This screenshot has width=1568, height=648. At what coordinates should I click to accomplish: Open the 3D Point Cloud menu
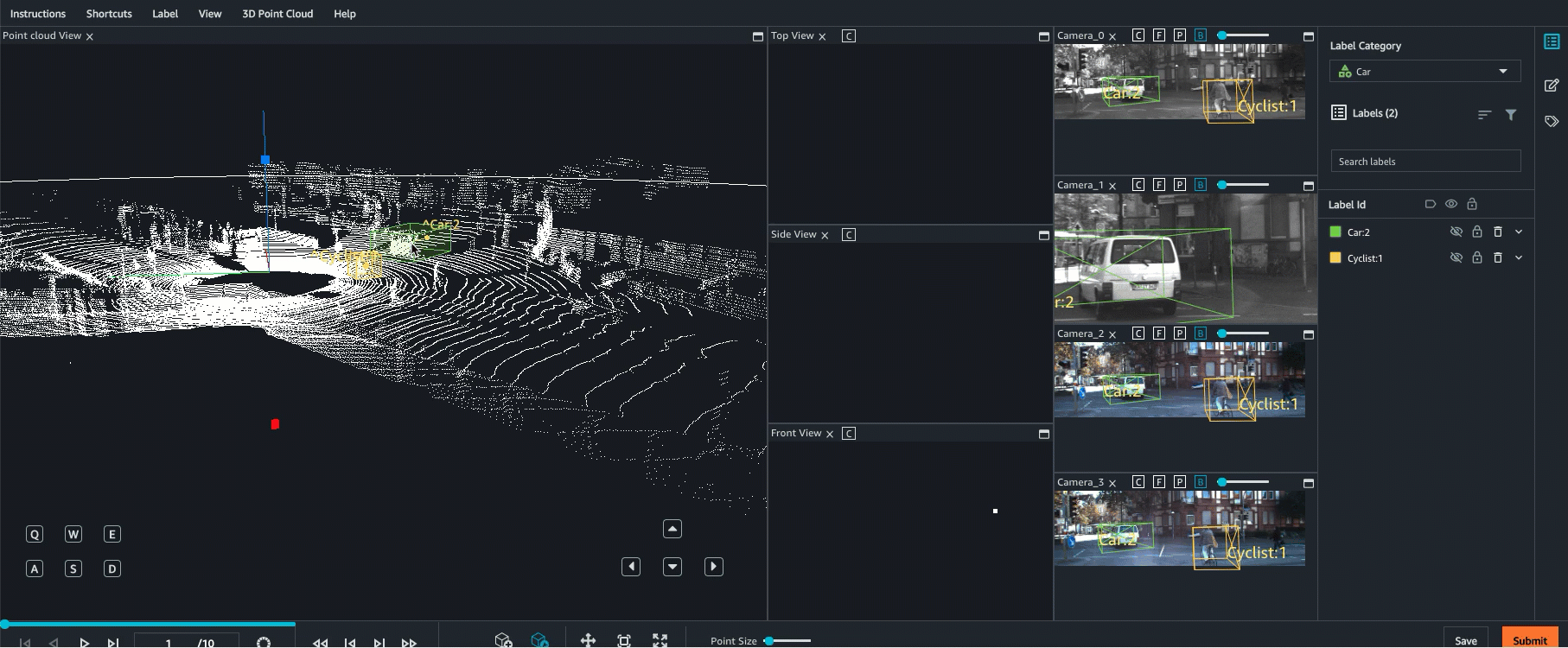click(277, 14)
